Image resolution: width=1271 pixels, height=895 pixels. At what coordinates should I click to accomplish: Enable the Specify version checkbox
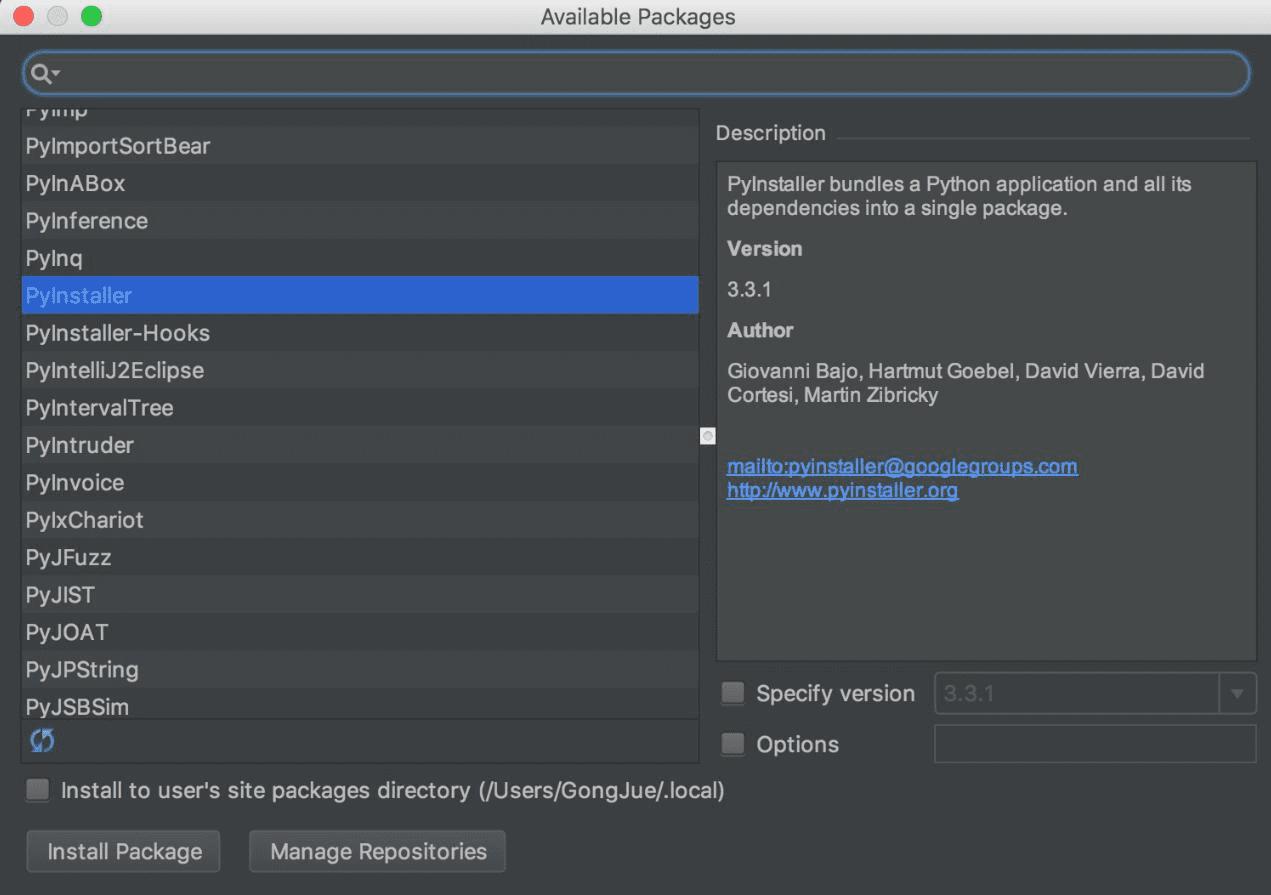point(732,693)
